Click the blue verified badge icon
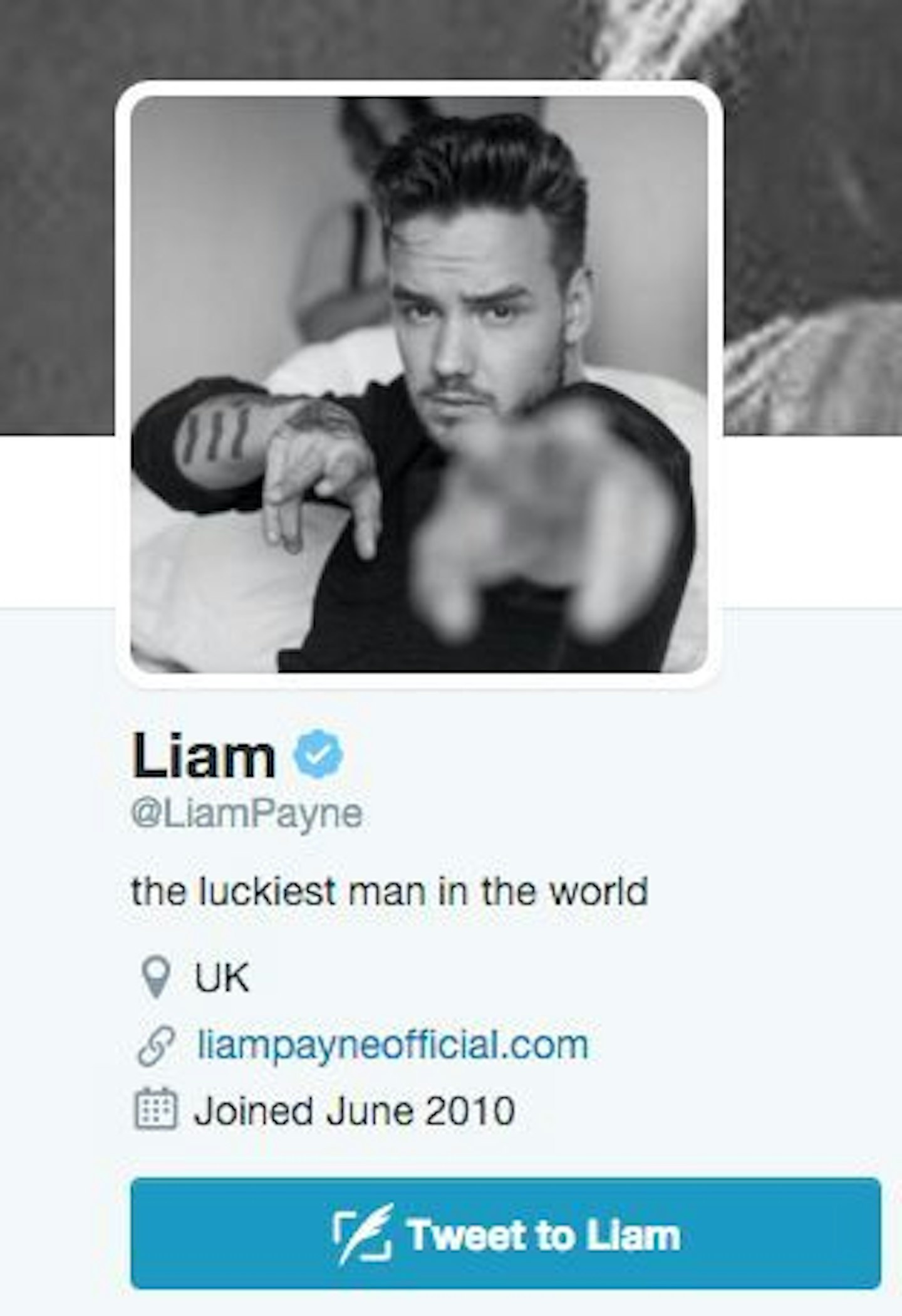Viewport: 902px width, 1316px height. click(x=319, y=755)
